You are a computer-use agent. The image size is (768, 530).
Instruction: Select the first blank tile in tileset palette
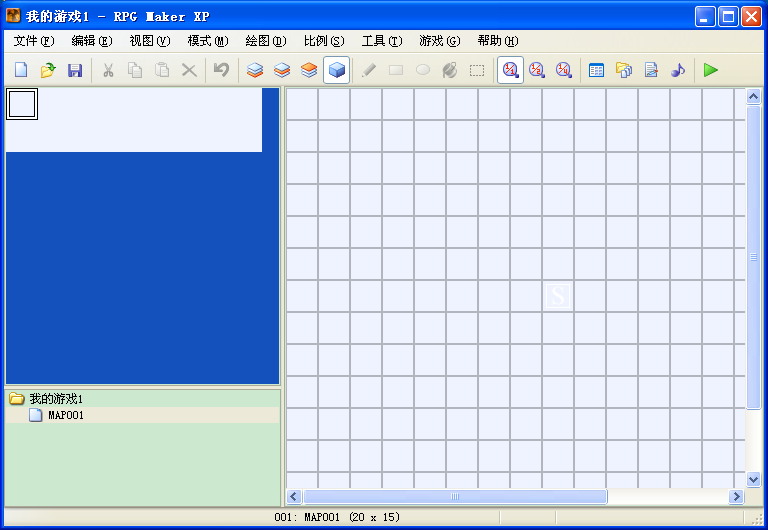22,104
